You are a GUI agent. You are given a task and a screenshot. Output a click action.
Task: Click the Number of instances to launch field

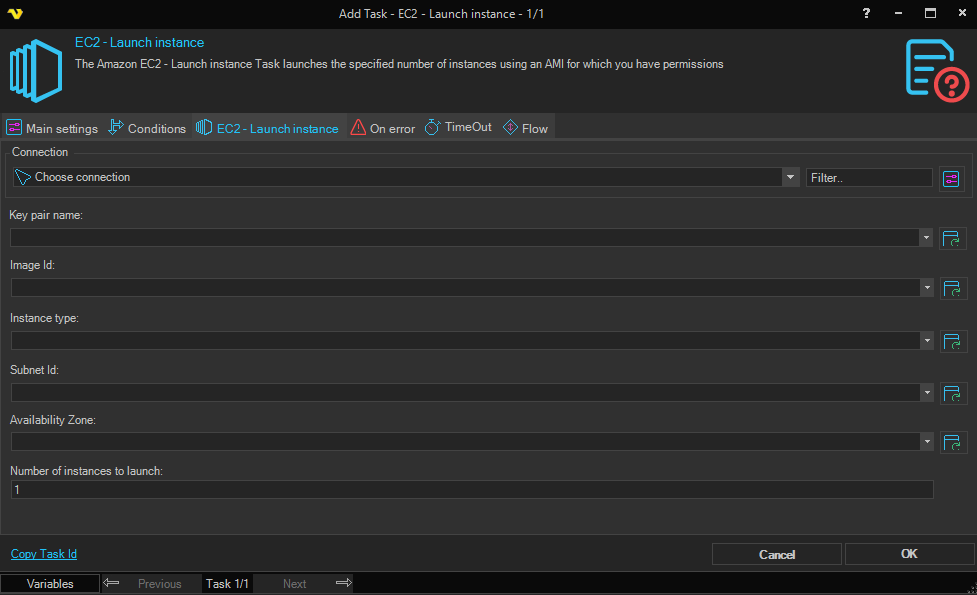click(471, 490)
